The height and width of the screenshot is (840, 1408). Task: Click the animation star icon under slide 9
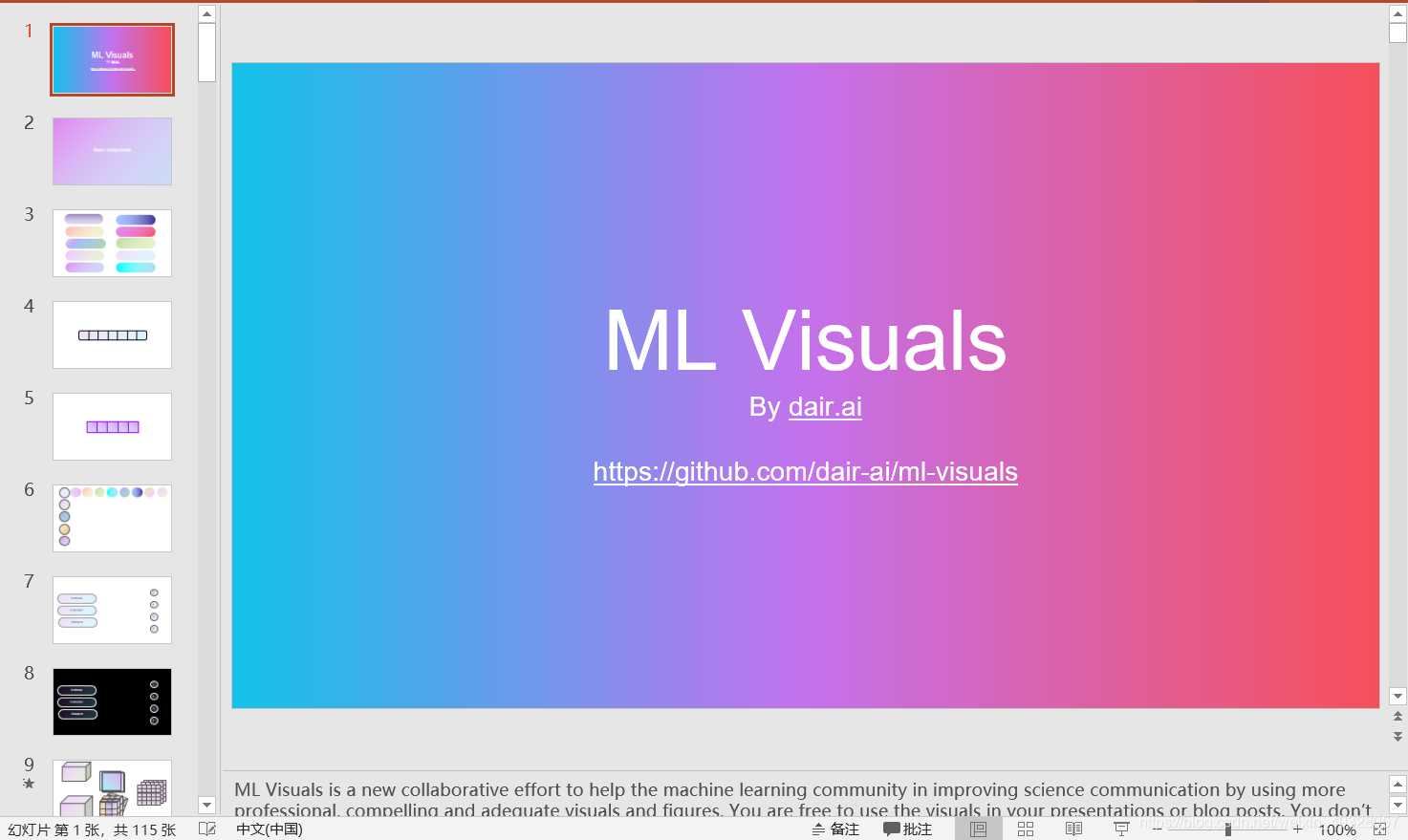click(x=29, y=784)
